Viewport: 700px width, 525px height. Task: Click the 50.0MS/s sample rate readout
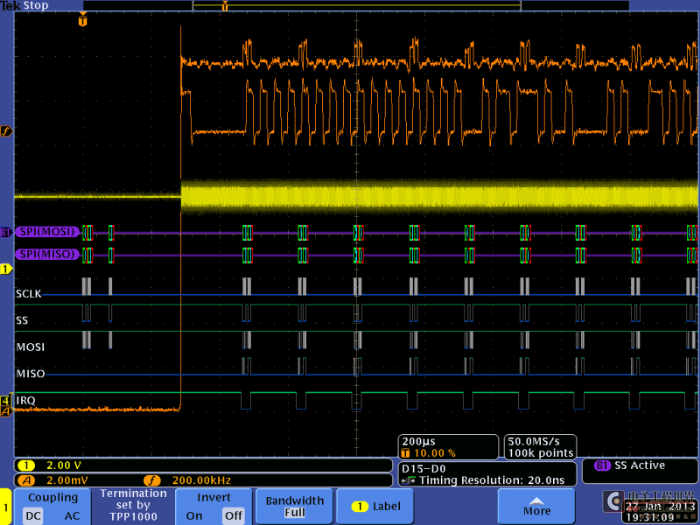533,442
